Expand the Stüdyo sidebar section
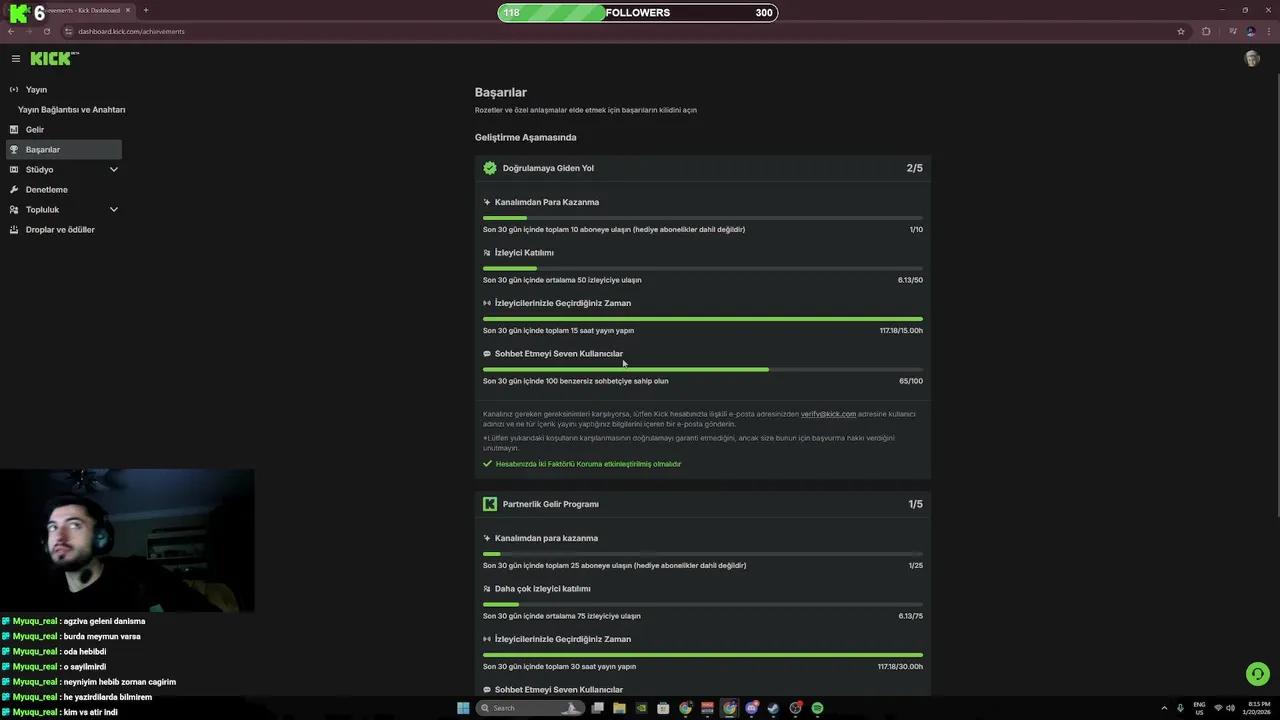The height and width of the screenshot is (720, 1280). (113, 170)
